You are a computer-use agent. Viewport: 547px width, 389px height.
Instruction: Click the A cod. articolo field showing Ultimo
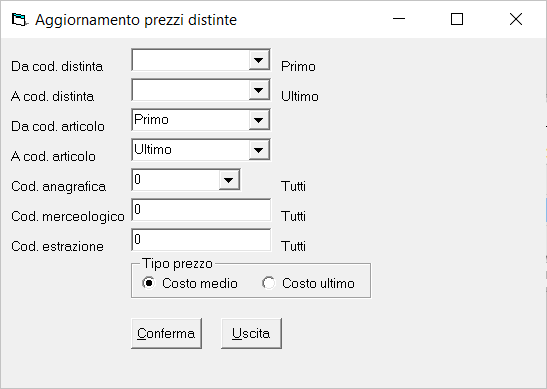tap(191, 150)
